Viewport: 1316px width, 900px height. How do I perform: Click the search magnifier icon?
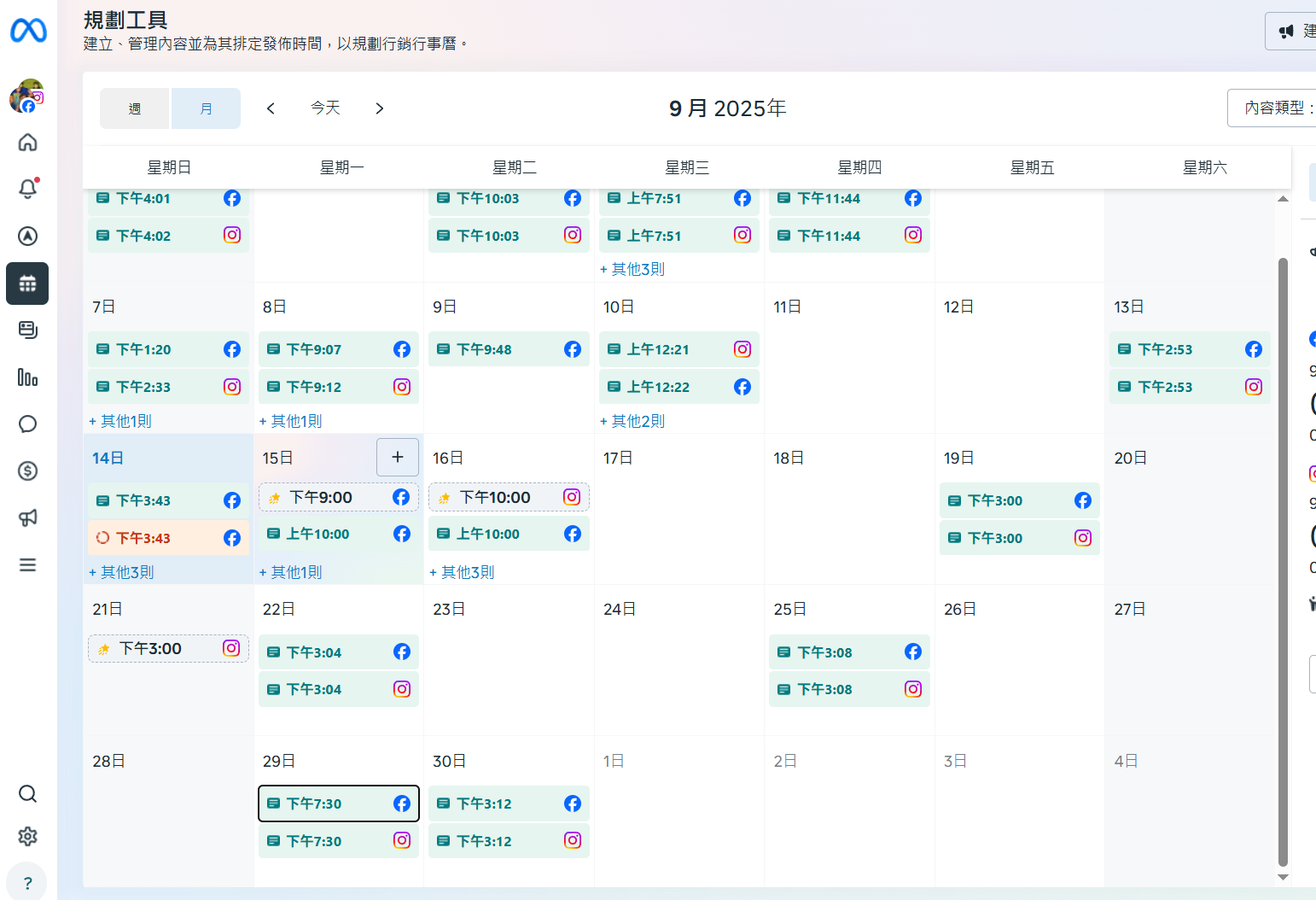pyautogui.click(x=27, y=794)
